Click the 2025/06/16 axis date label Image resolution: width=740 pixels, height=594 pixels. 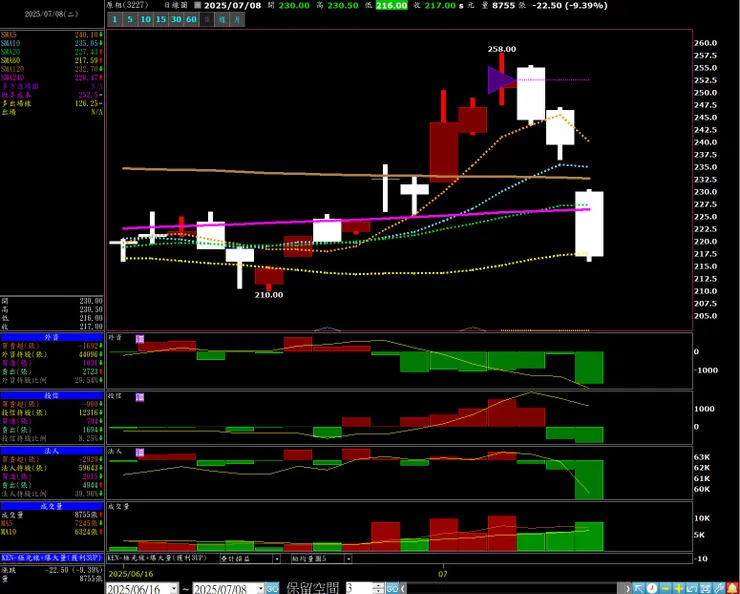point(131,574)
